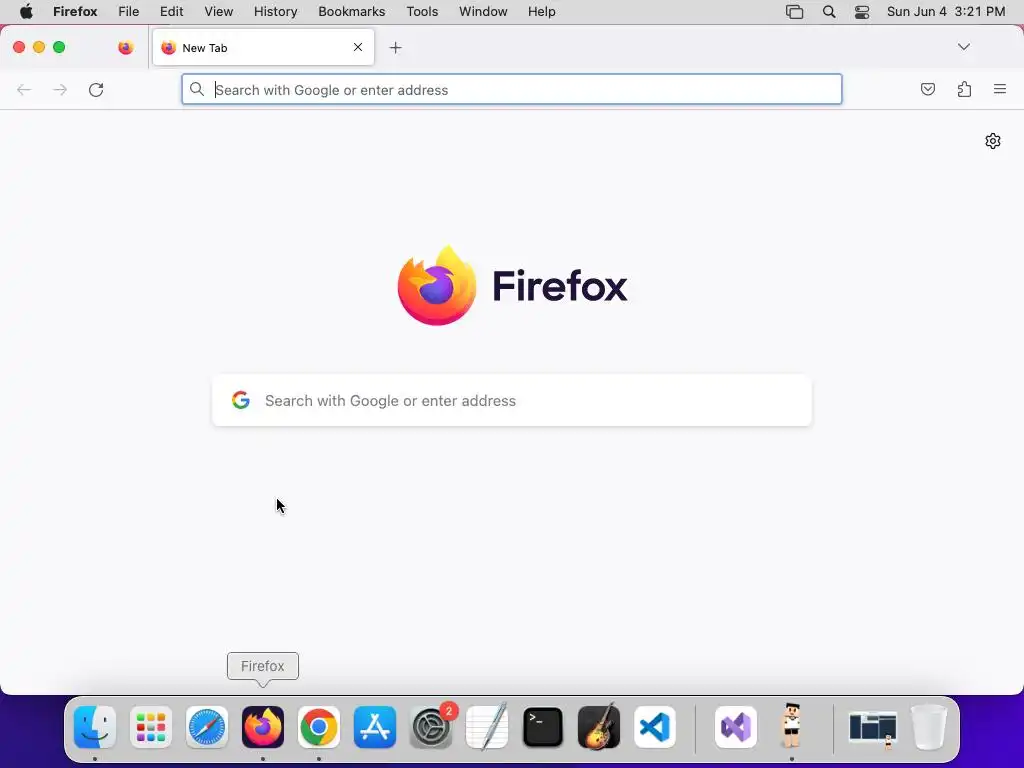Open the Firefox application menu in menu bar
Image resolution: width=1024 pixels, height=768 pixels.
point(75,12)
